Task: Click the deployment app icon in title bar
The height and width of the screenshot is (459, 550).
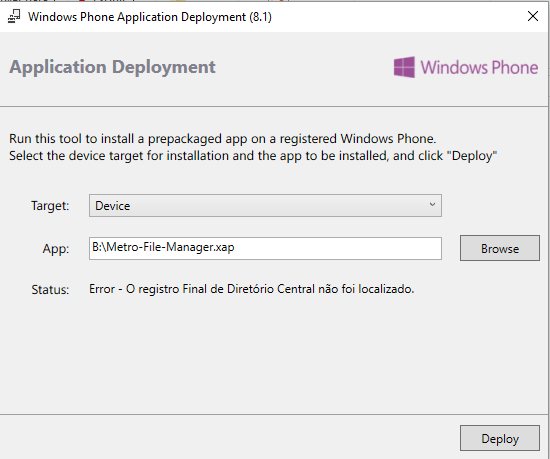Action: pyautogui.click(x=14, y=16)
